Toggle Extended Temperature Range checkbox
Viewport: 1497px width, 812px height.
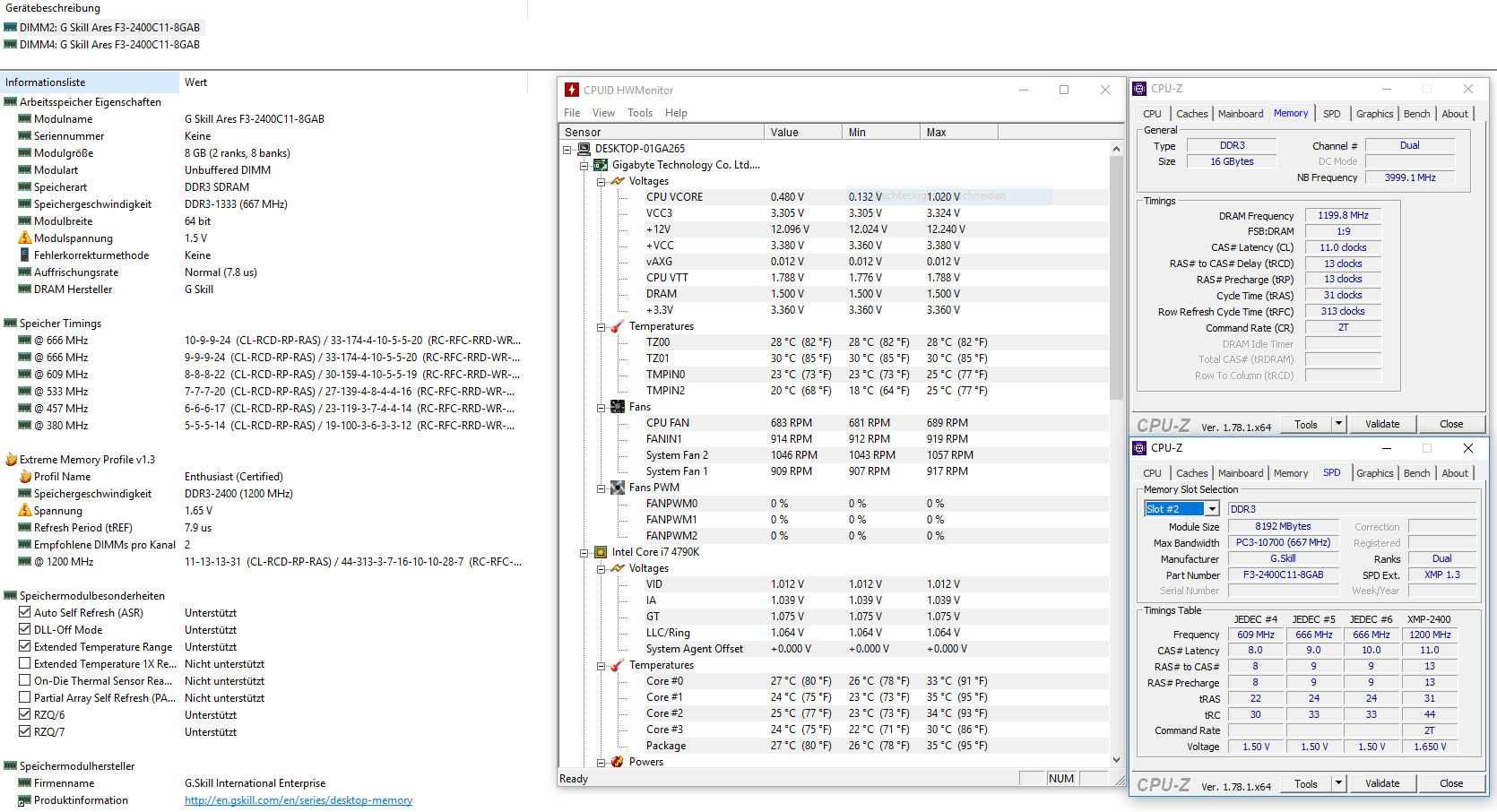[25, 647]
